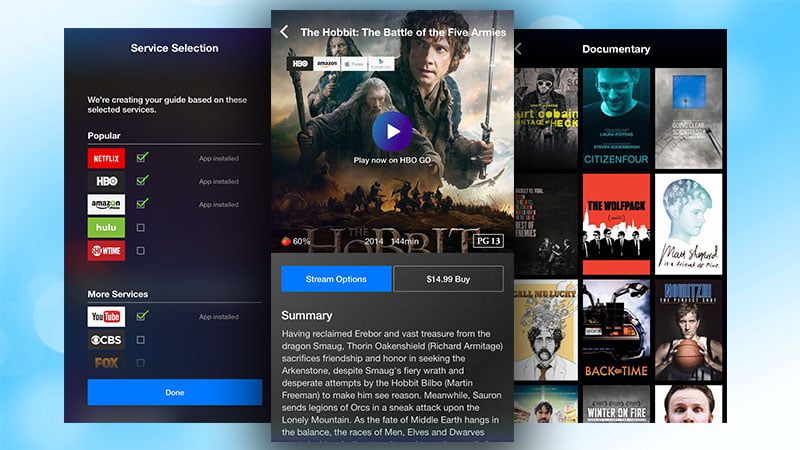
Task: Uncheck the Netflix service checkbox
Action: (x=142, y=158)
